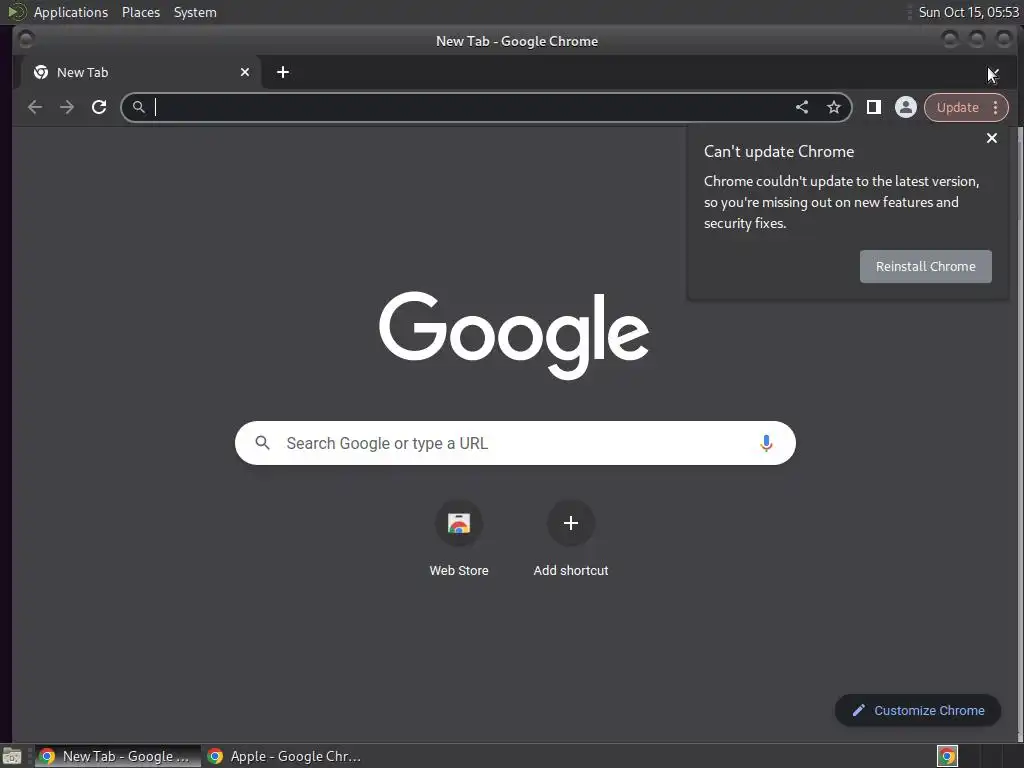Open a new tab with the plus icon
This screenshot has width=1024, height=768.
click(283, 72)
